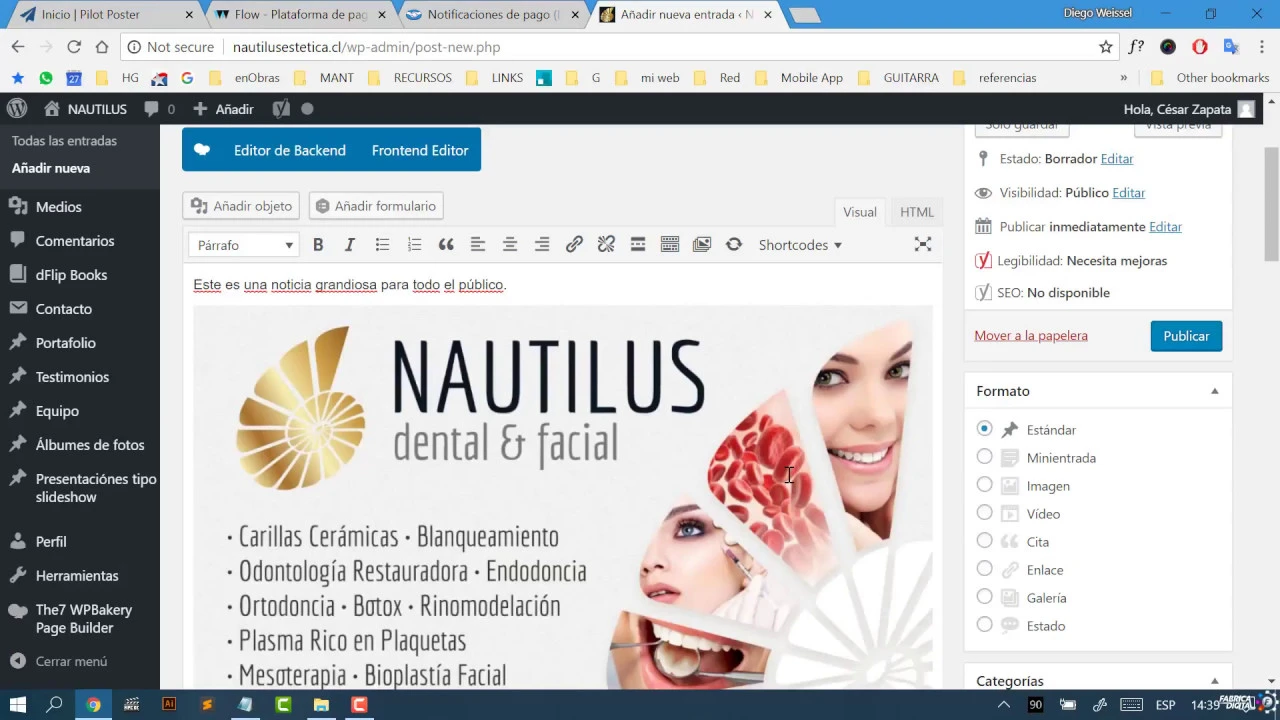Select the Enlace post format

tap(985, 568)
